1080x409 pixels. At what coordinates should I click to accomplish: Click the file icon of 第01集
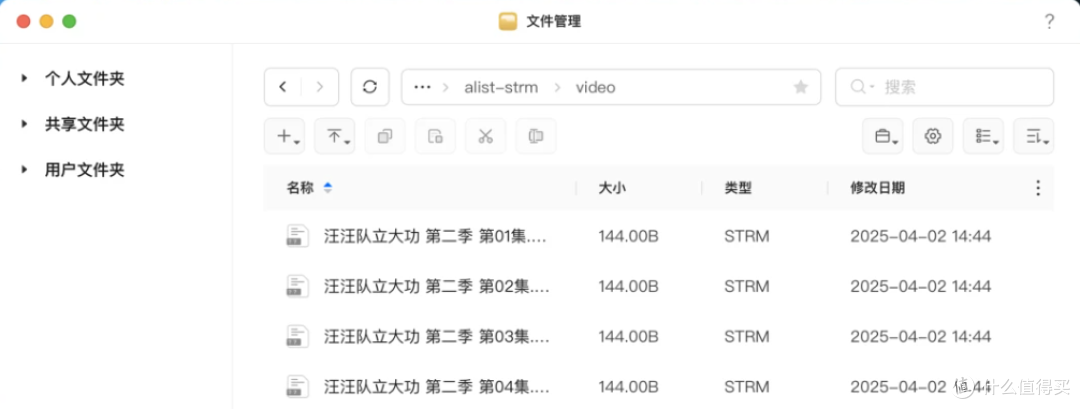(298, 236)
